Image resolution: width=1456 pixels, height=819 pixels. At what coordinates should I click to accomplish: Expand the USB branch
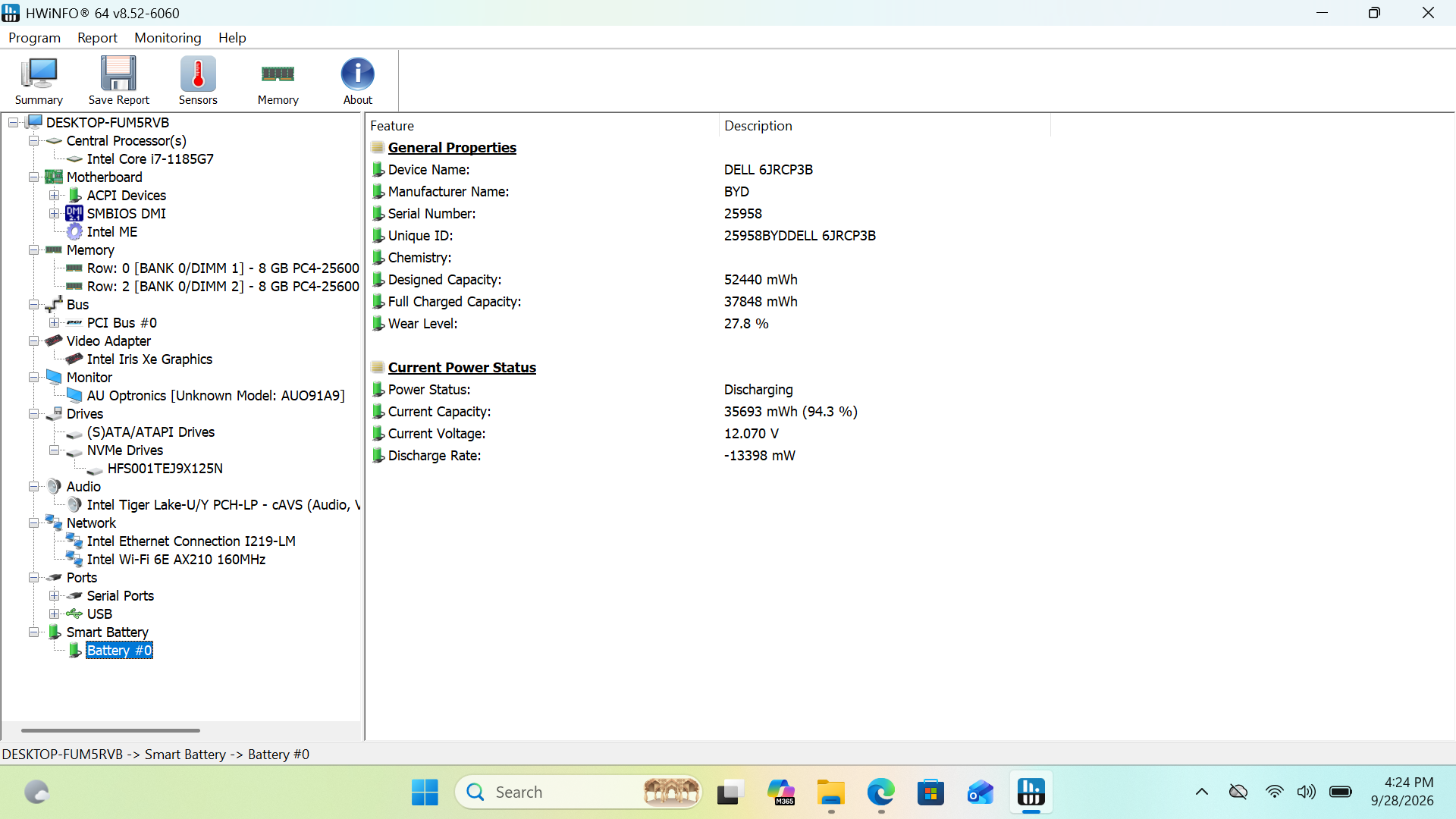point(54,614)
